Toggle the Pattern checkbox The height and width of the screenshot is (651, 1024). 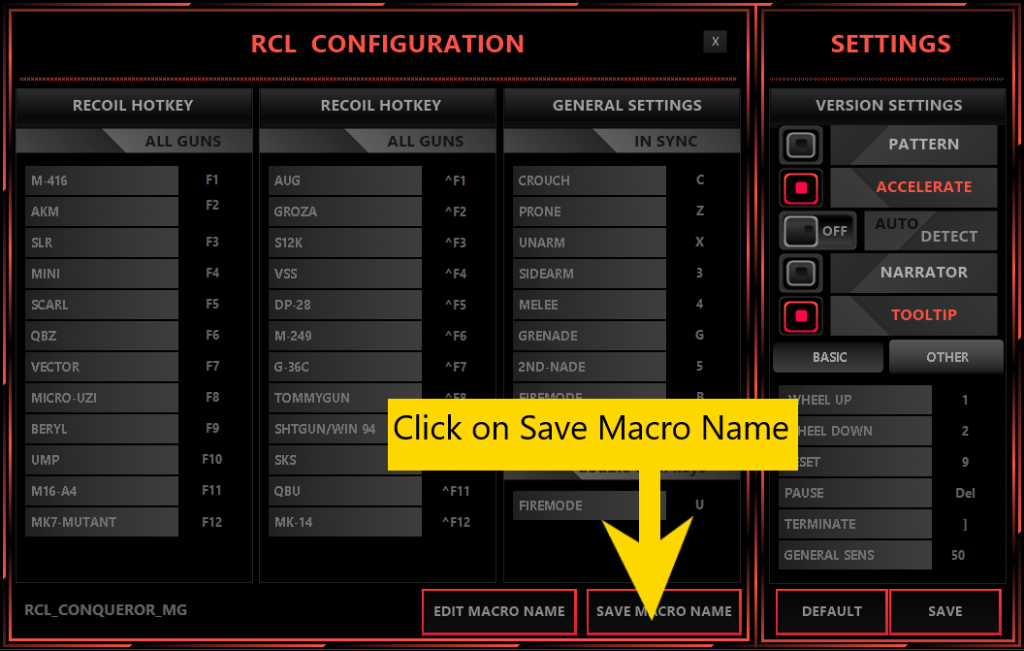point(801,145)
